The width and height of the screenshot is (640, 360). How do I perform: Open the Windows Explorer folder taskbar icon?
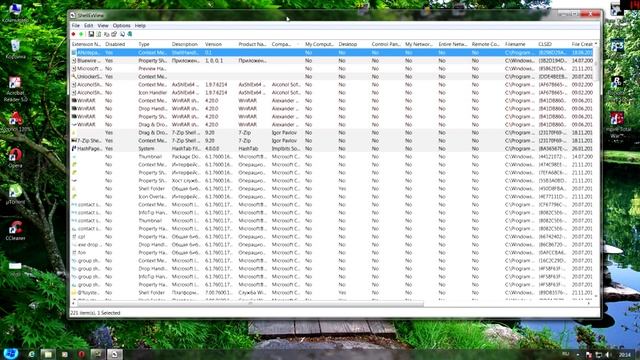tap(48, 354)
